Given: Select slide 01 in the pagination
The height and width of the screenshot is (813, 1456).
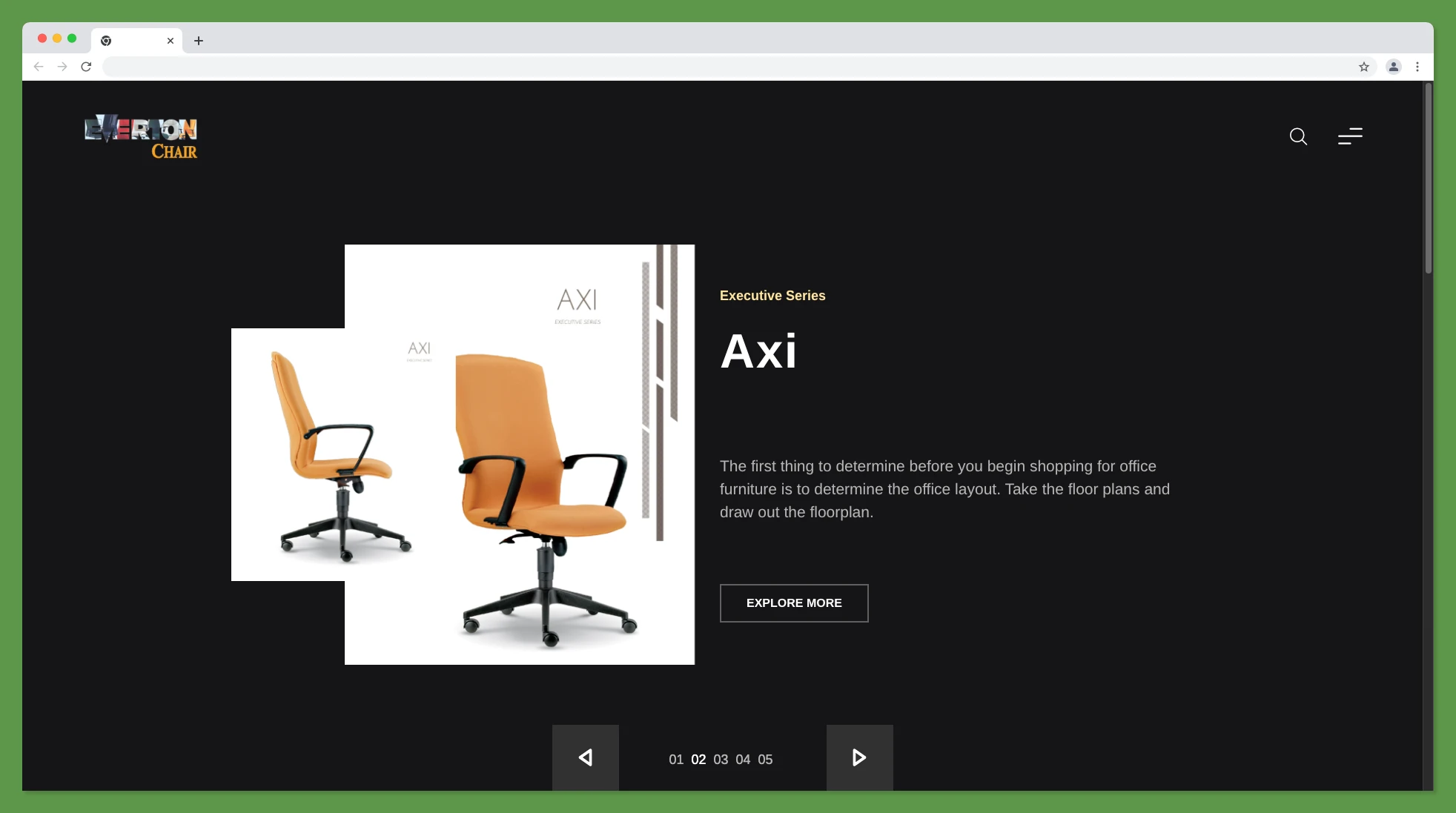Looking at the screenshot, I should [x=675, y=759].
